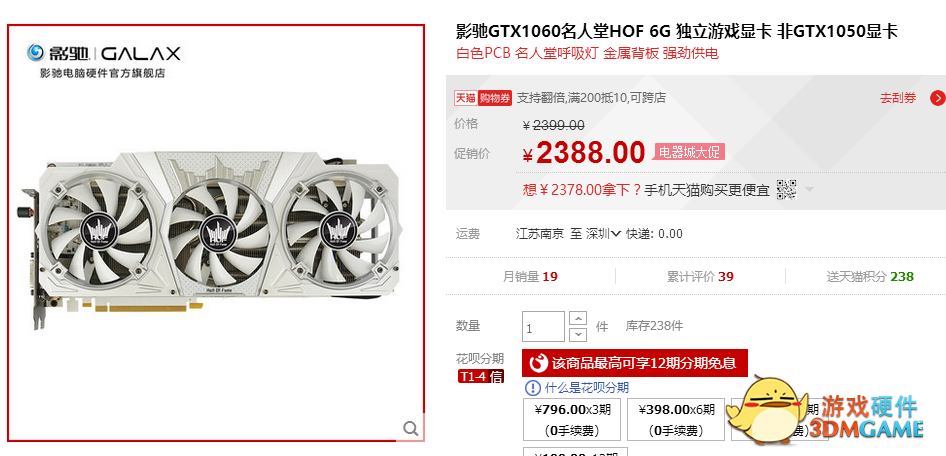Select the ¥398.00 x6期 installment option
Viewport: 946px width, 456px height.
676,419
